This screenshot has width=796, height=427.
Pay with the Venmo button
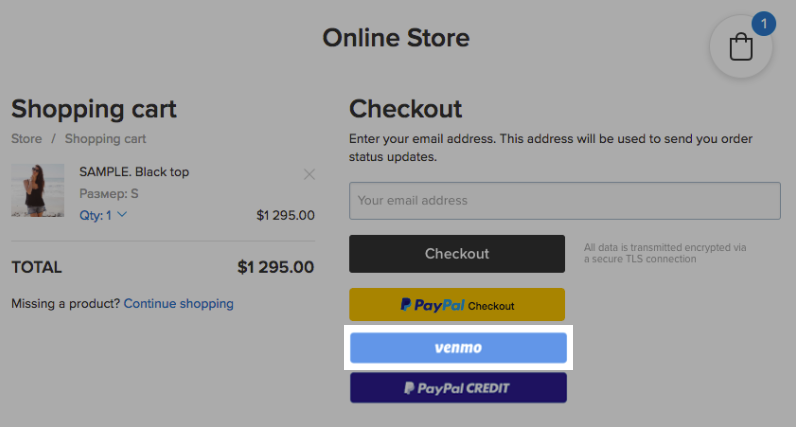[458, 348]
